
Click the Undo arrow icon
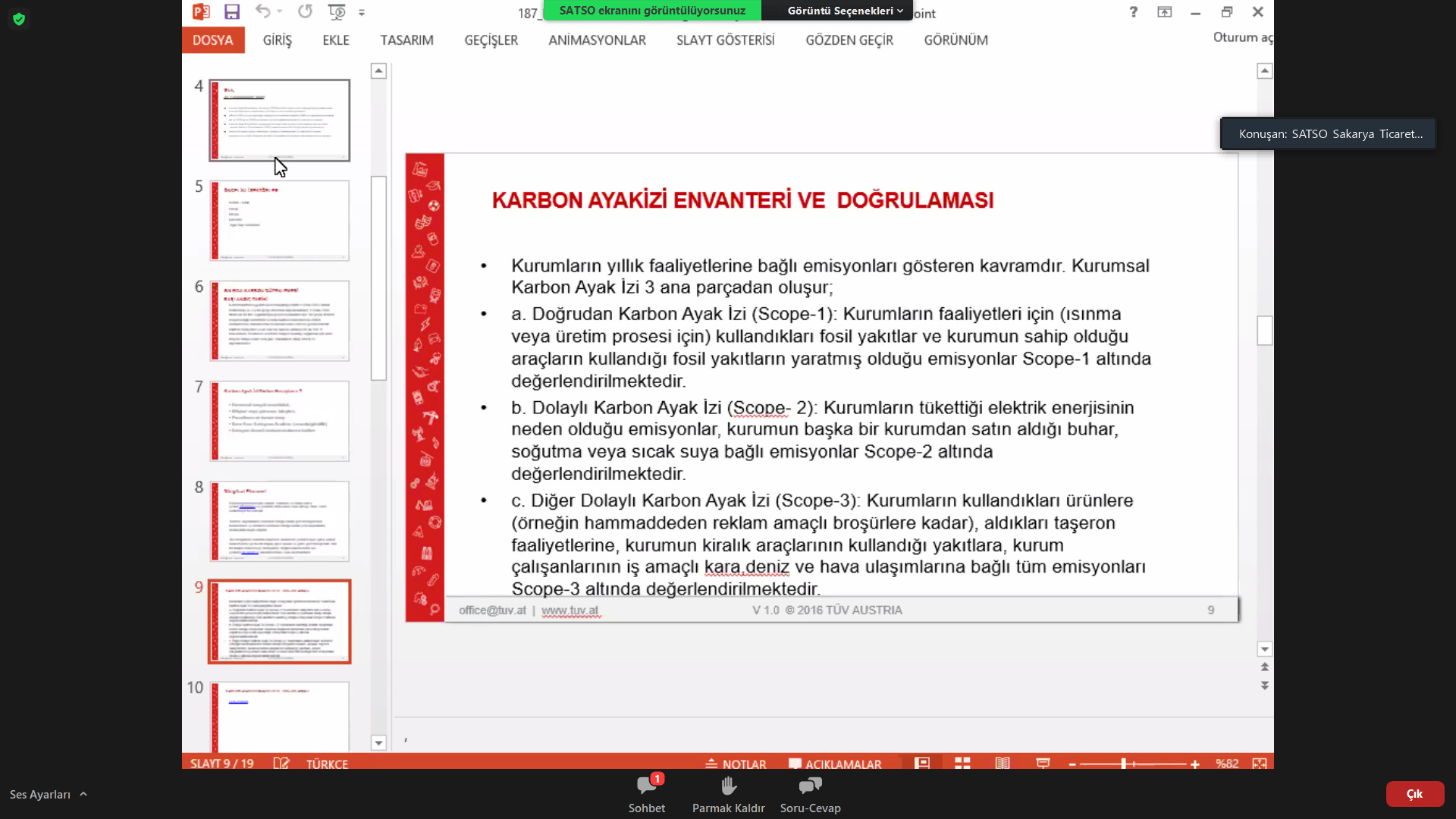[262, 11]
